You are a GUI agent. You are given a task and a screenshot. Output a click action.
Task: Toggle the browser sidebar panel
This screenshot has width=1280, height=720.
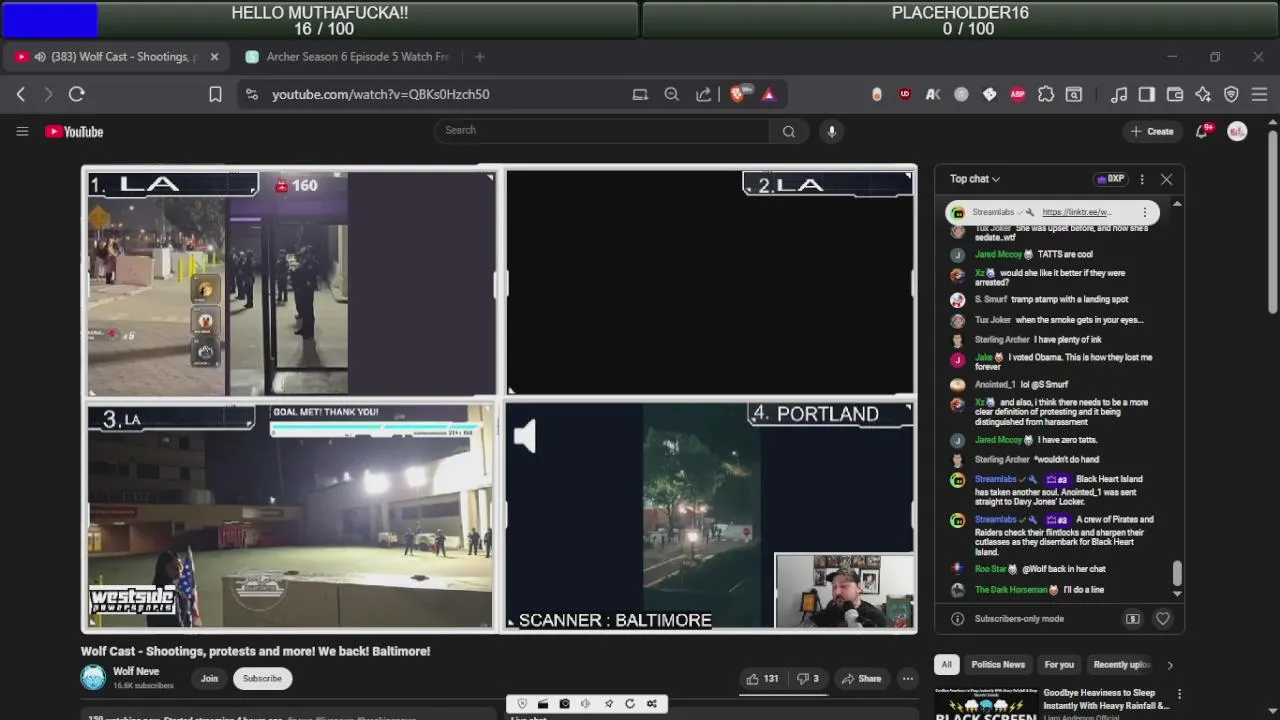pyautogui.click(x=1147, y=94)
